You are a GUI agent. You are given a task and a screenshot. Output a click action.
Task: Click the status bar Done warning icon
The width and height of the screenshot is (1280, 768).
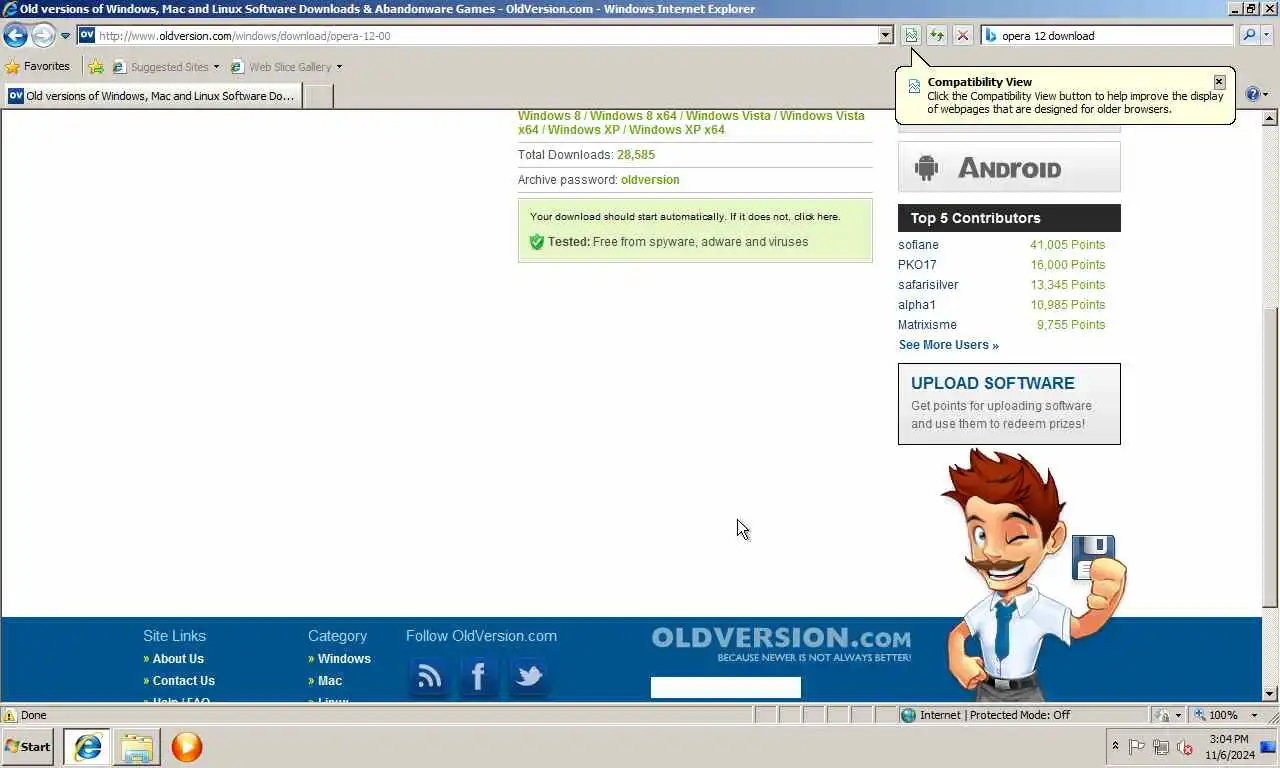click(10, 715)
